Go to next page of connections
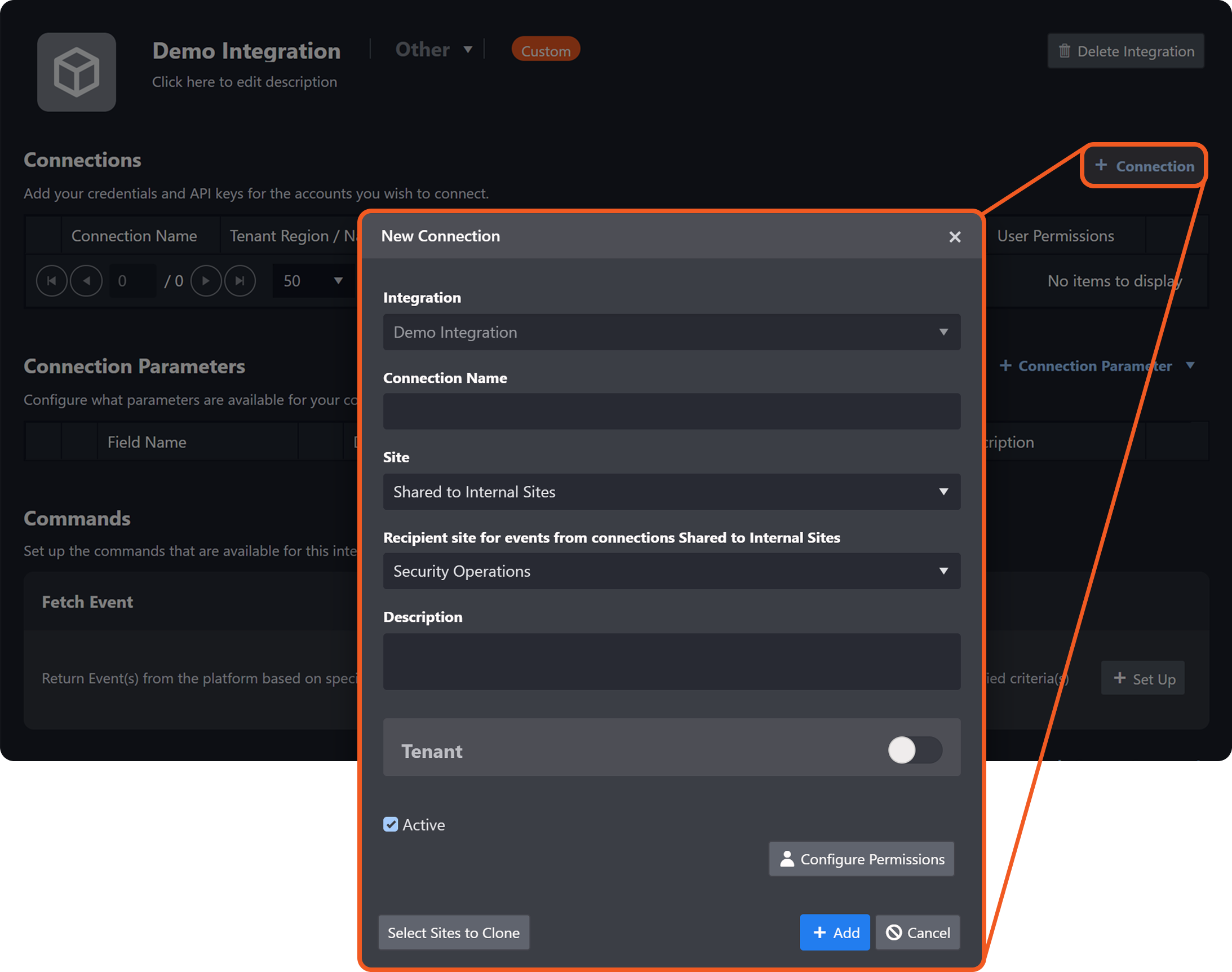 (206, 281)
